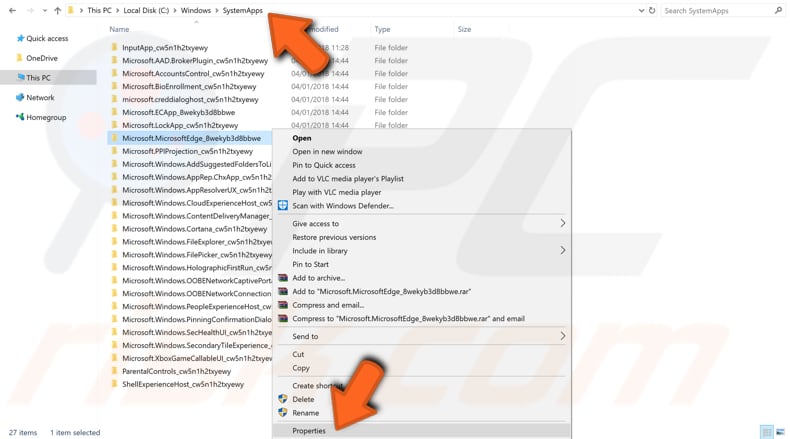Select the Microsoft.ECApp folder
The width and height of the screenshot is (790, 439).
coord(178,113)
